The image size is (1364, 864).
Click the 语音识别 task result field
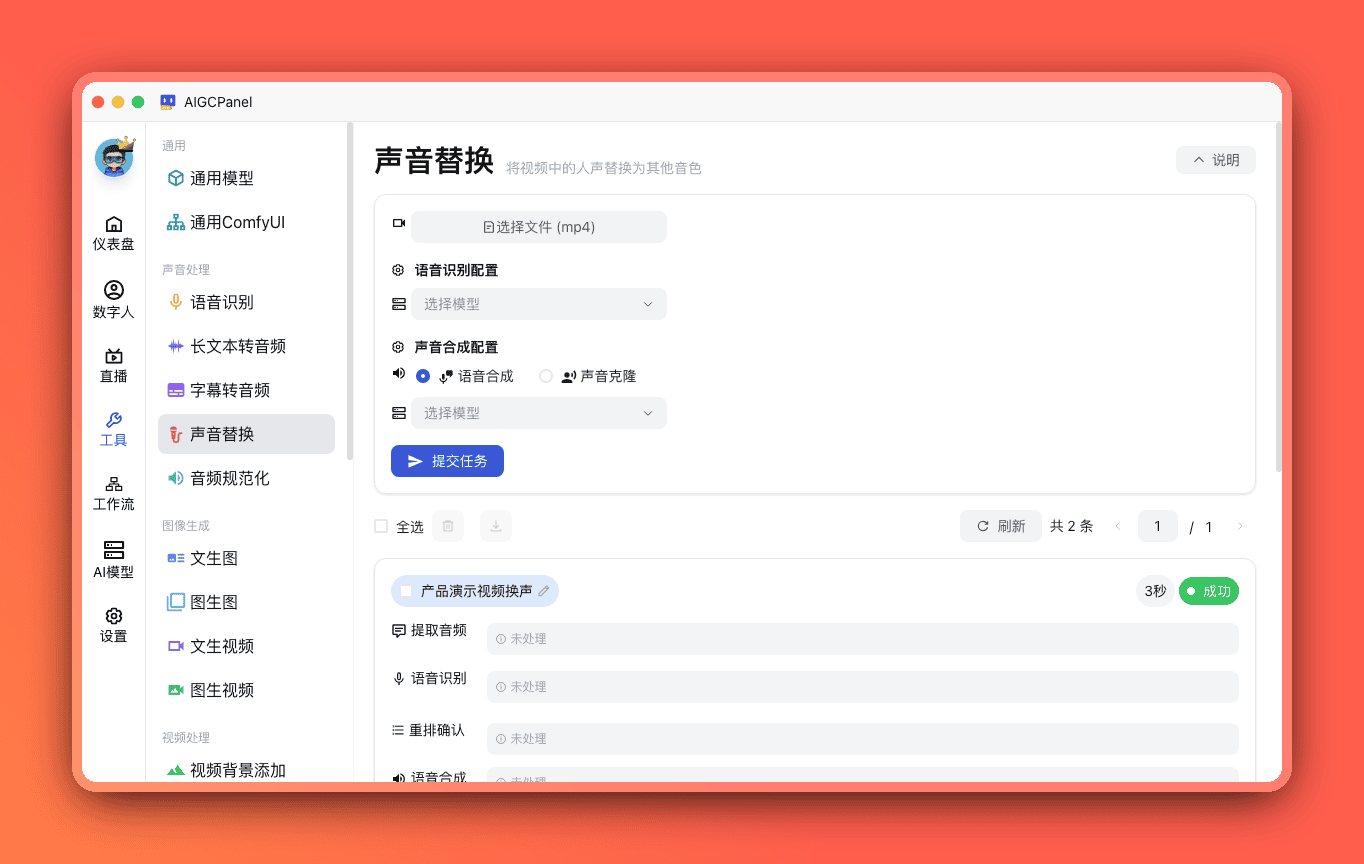coord(863,687)
